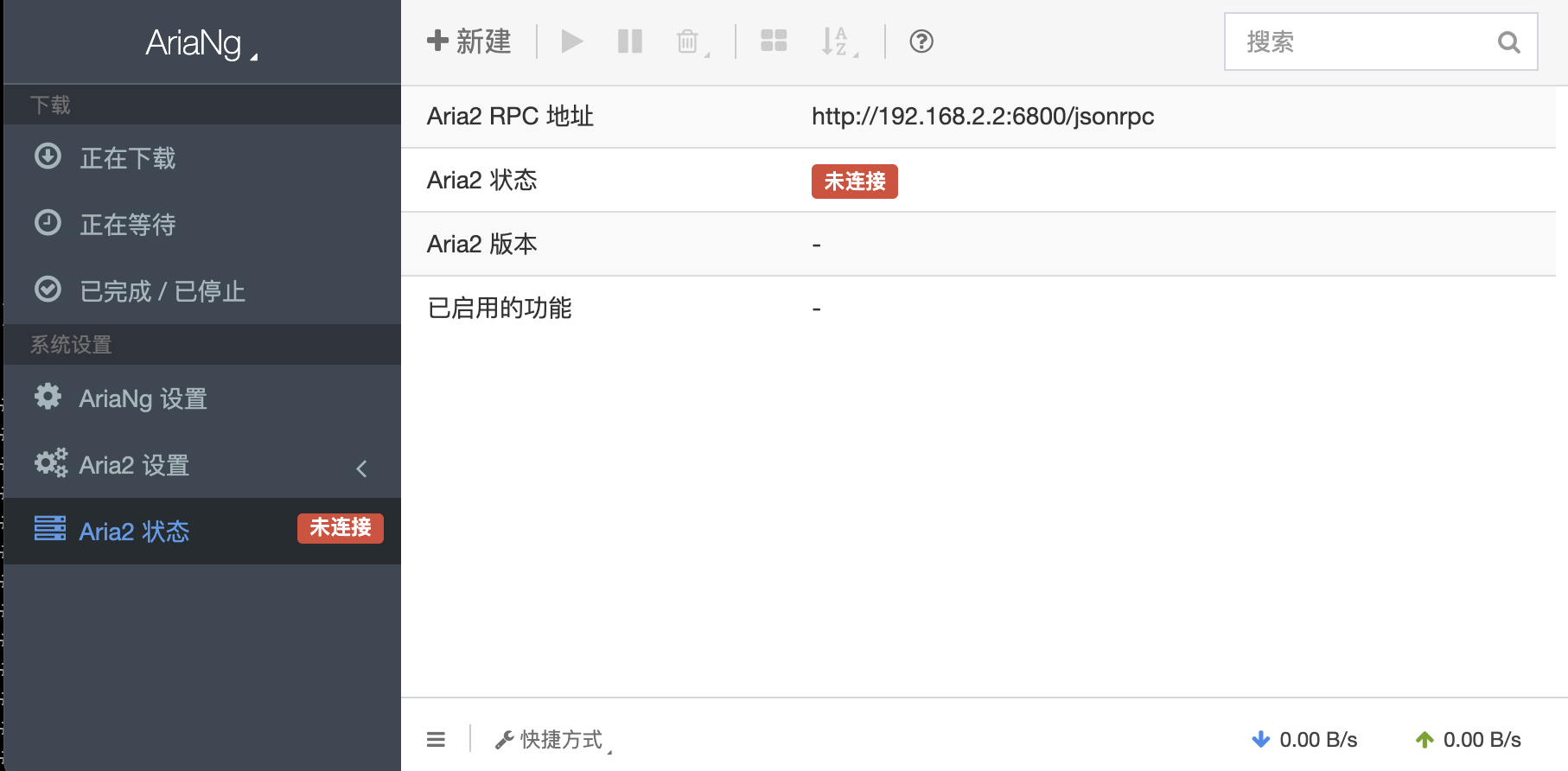This screenshot has height=771, width=1568.
Task: Click the Aria2 状态 label in the table
Action: pyautogui.click(x=482, y=181)
